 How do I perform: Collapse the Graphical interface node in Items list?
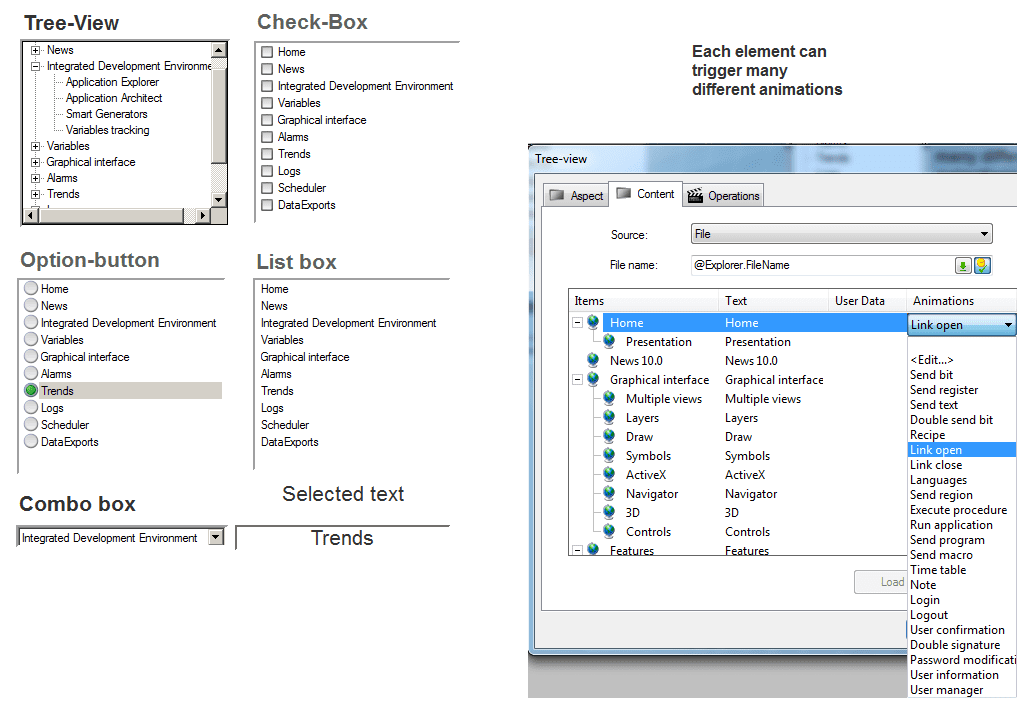[577, 380]
